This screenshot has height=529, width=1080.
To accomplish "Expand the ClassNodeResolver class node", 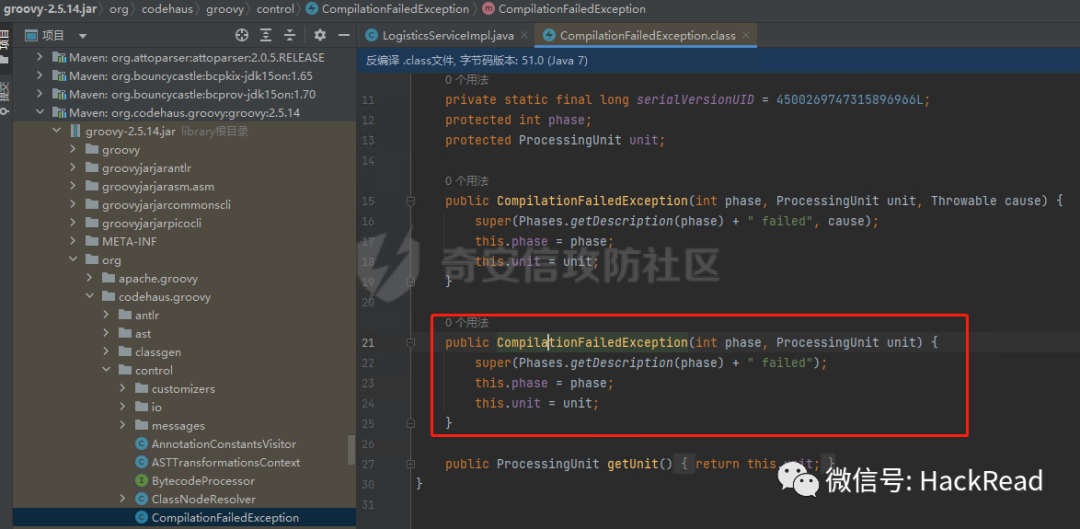I will 123,499.
